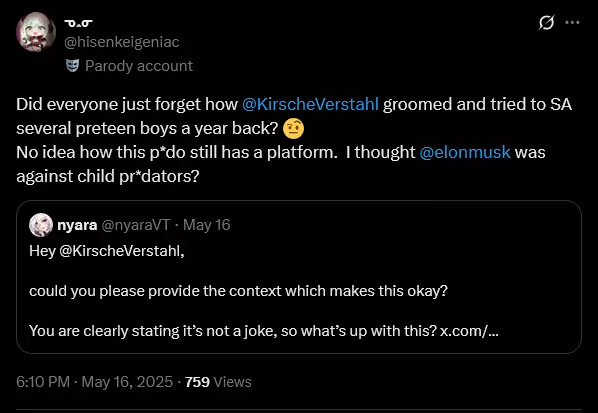The height and width of the screenshot is (413, 598).
Task: Click the poster's display name
Action: point(78,24)
